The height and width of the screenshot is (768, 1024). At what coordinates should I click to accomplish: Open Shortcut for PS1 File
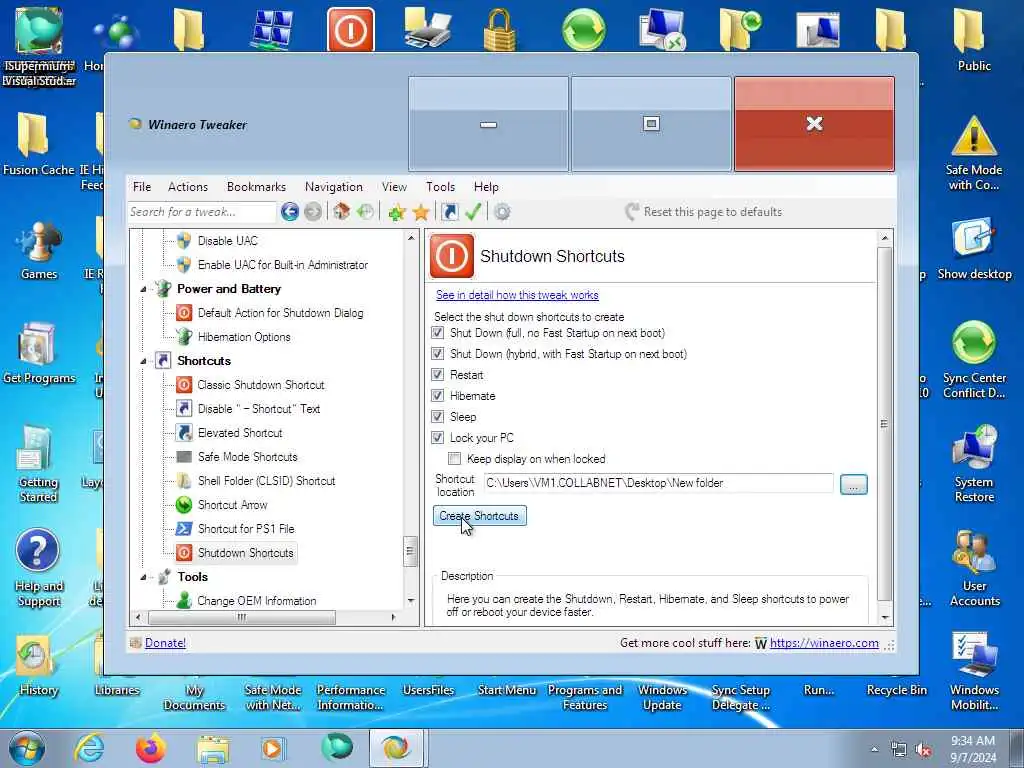(x=246, y=529)
